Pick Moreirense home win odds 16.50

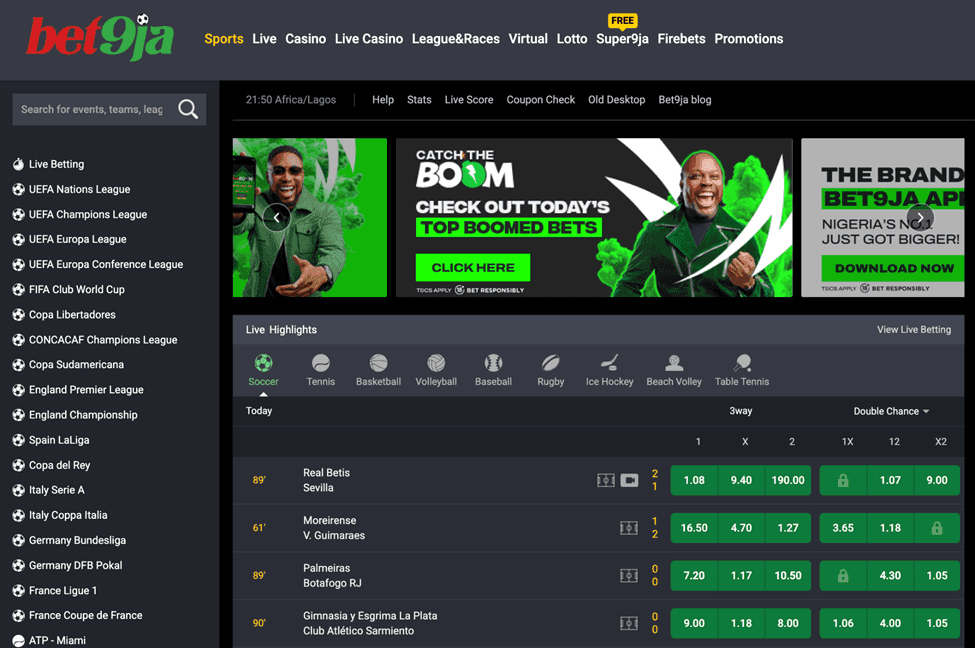pos(694,528)
